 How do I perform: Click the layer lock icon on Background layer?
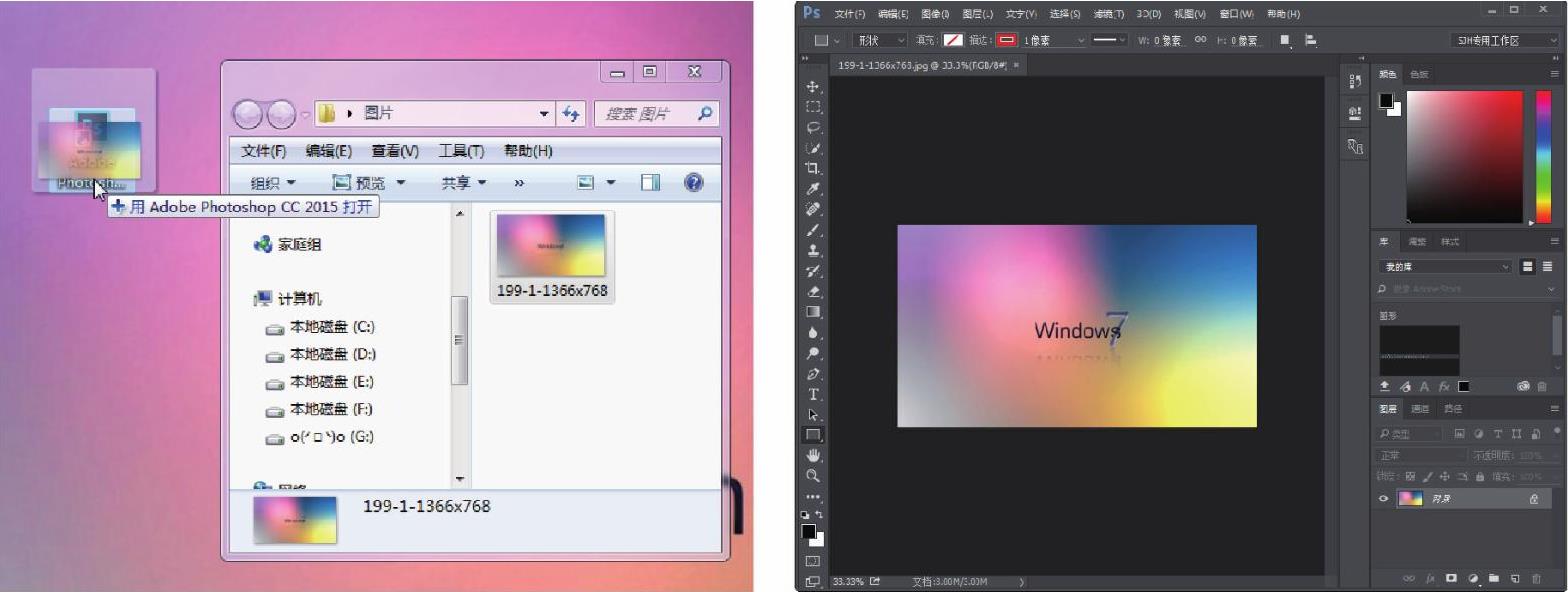tap(1534, 499)
